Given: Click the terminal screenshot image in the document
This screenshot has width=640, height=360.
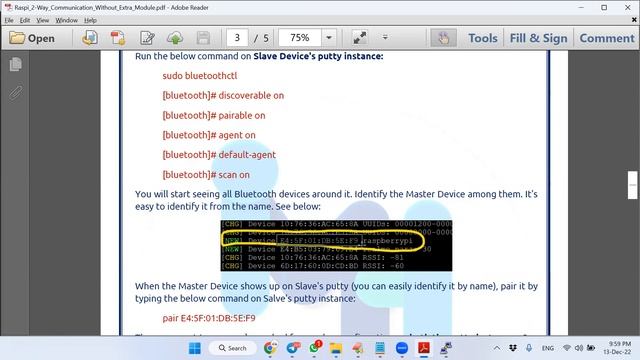Looking at the screenshot, I should tap(336, 245).
